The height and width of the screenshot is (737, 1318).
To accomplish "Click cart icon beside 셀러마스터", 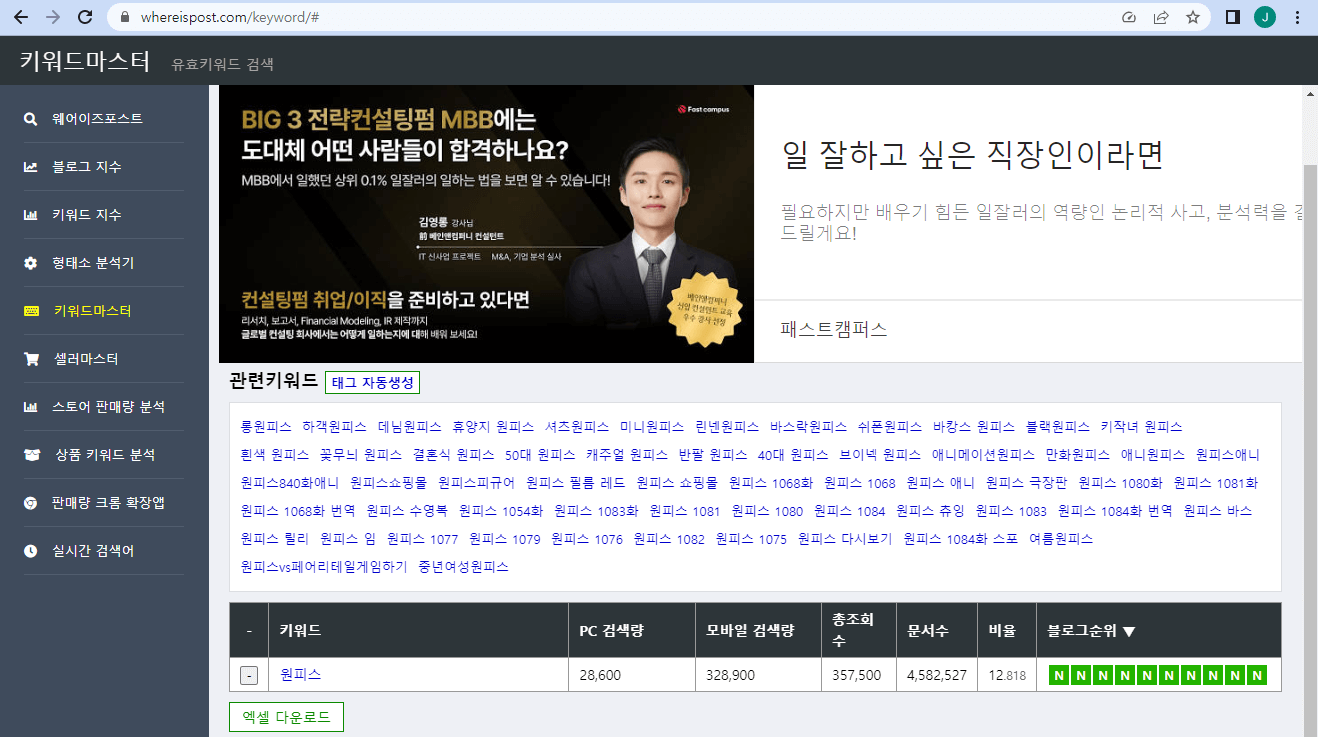I will [31, 359].
